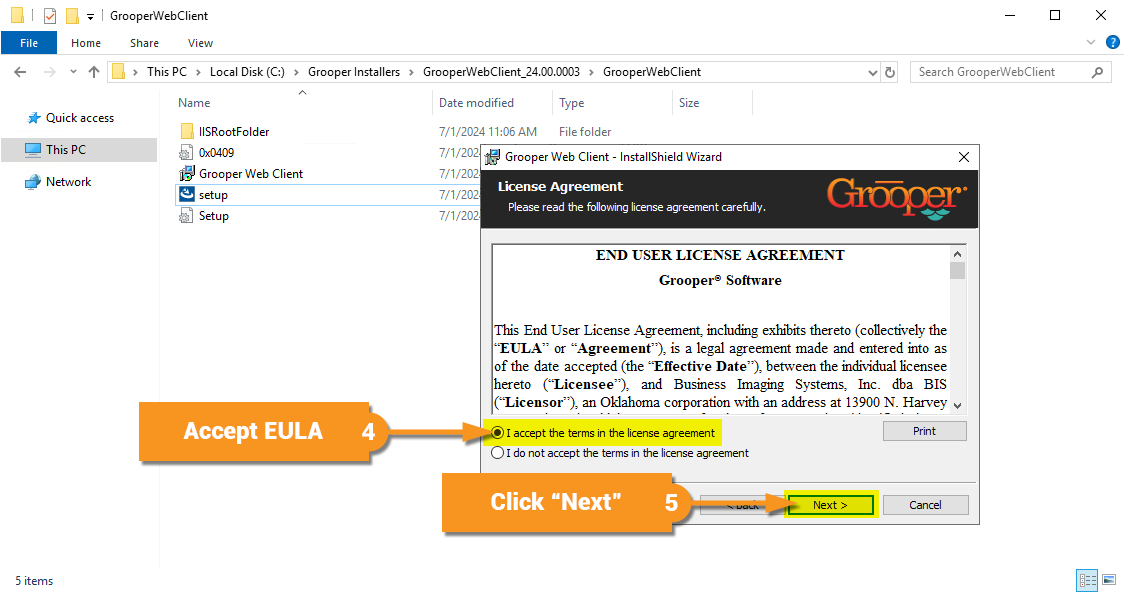Image resolution: width=1125 pixels, height=593 pixels.
Task: Open the File menu tab
Action: point(29,43)
